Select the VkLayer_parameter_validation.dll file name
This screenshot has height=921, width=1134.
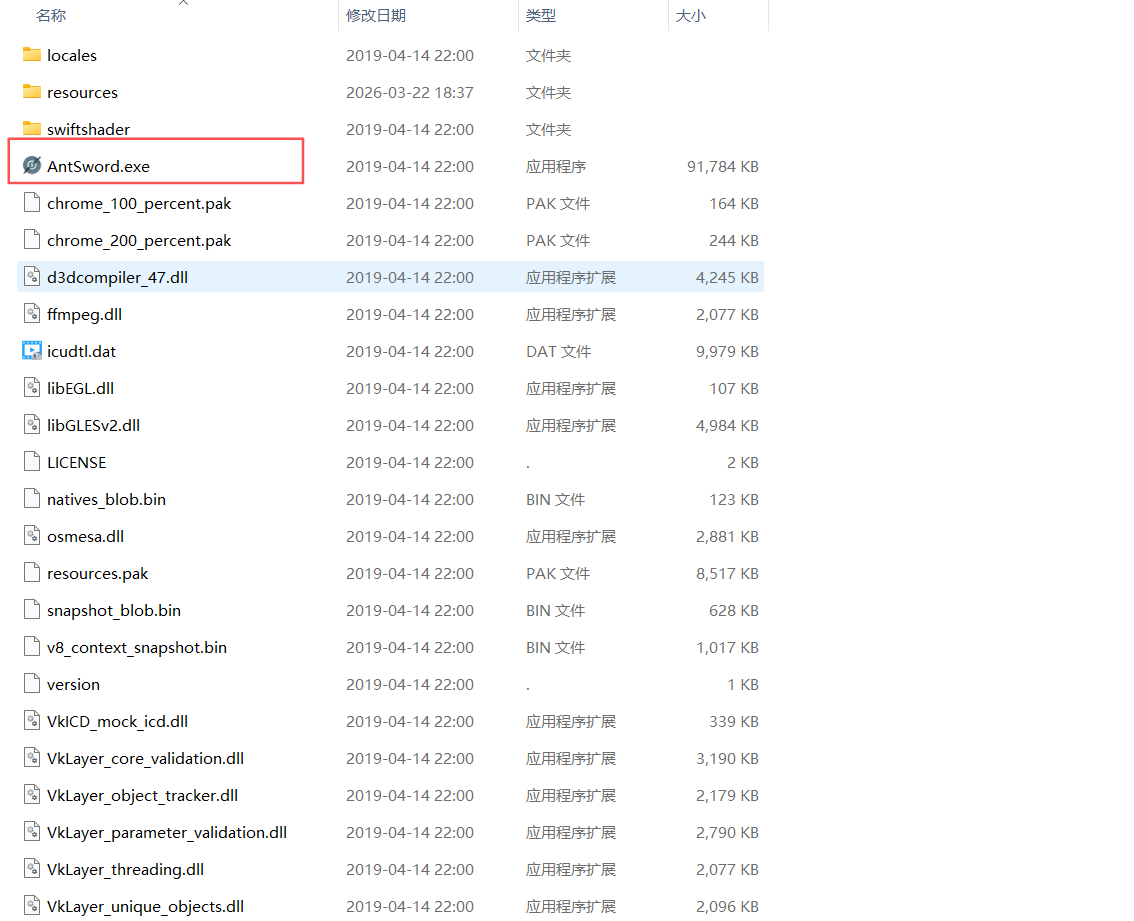167,833
